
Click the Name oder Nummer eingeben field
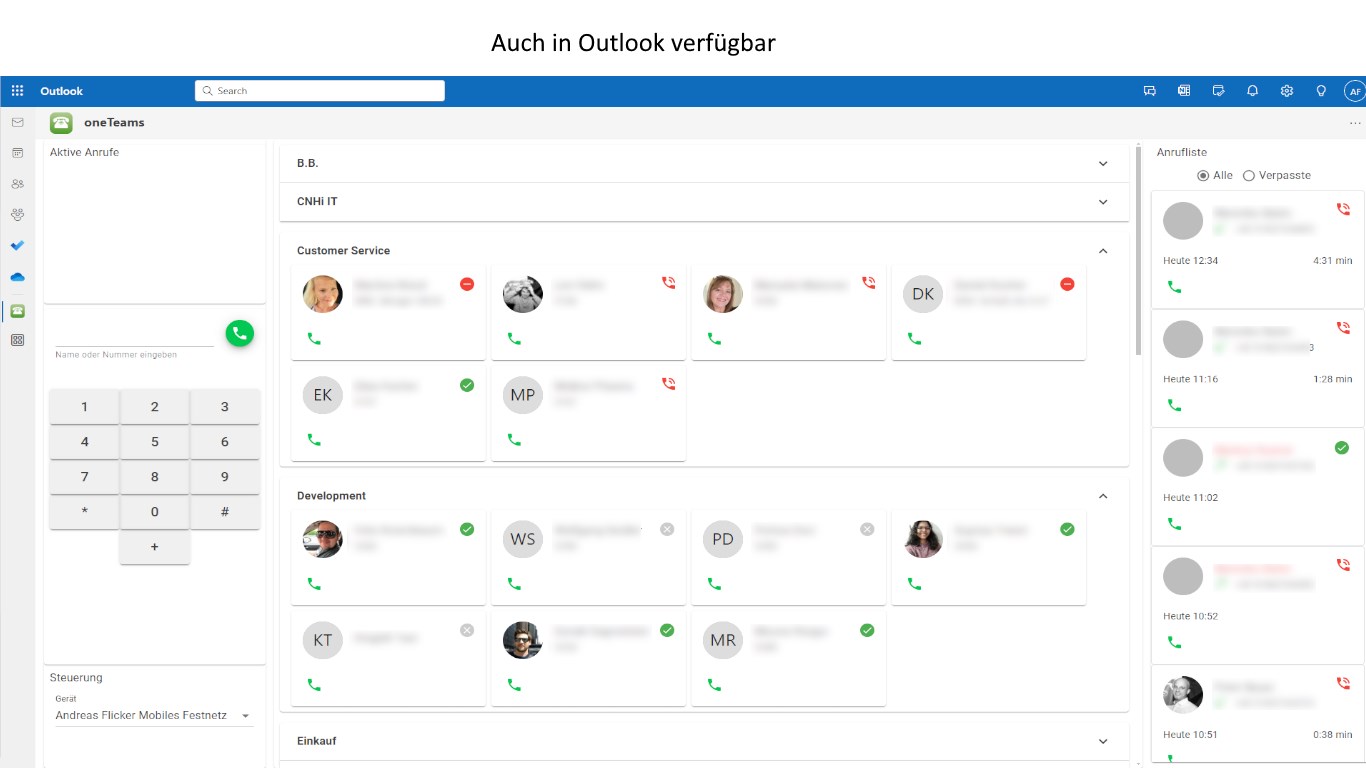click(134, 336)
